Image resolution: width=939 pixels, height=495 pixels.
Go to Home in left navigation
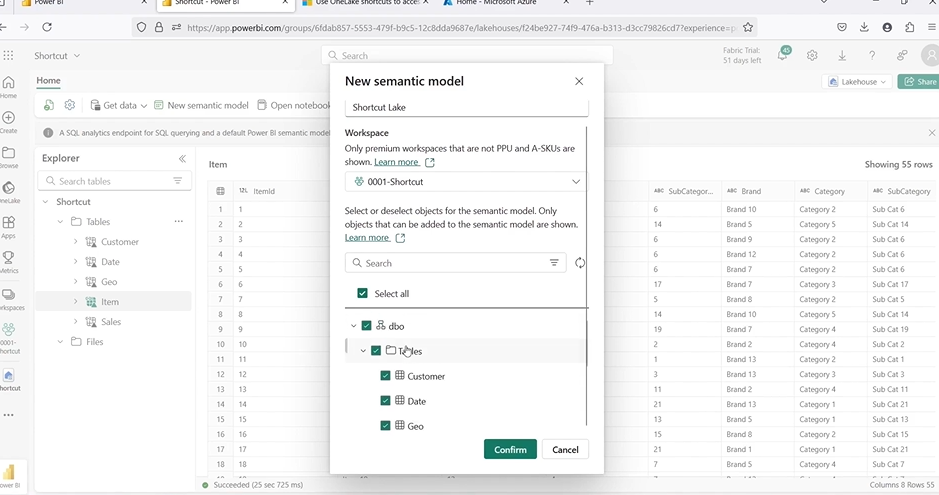[8, 86]
